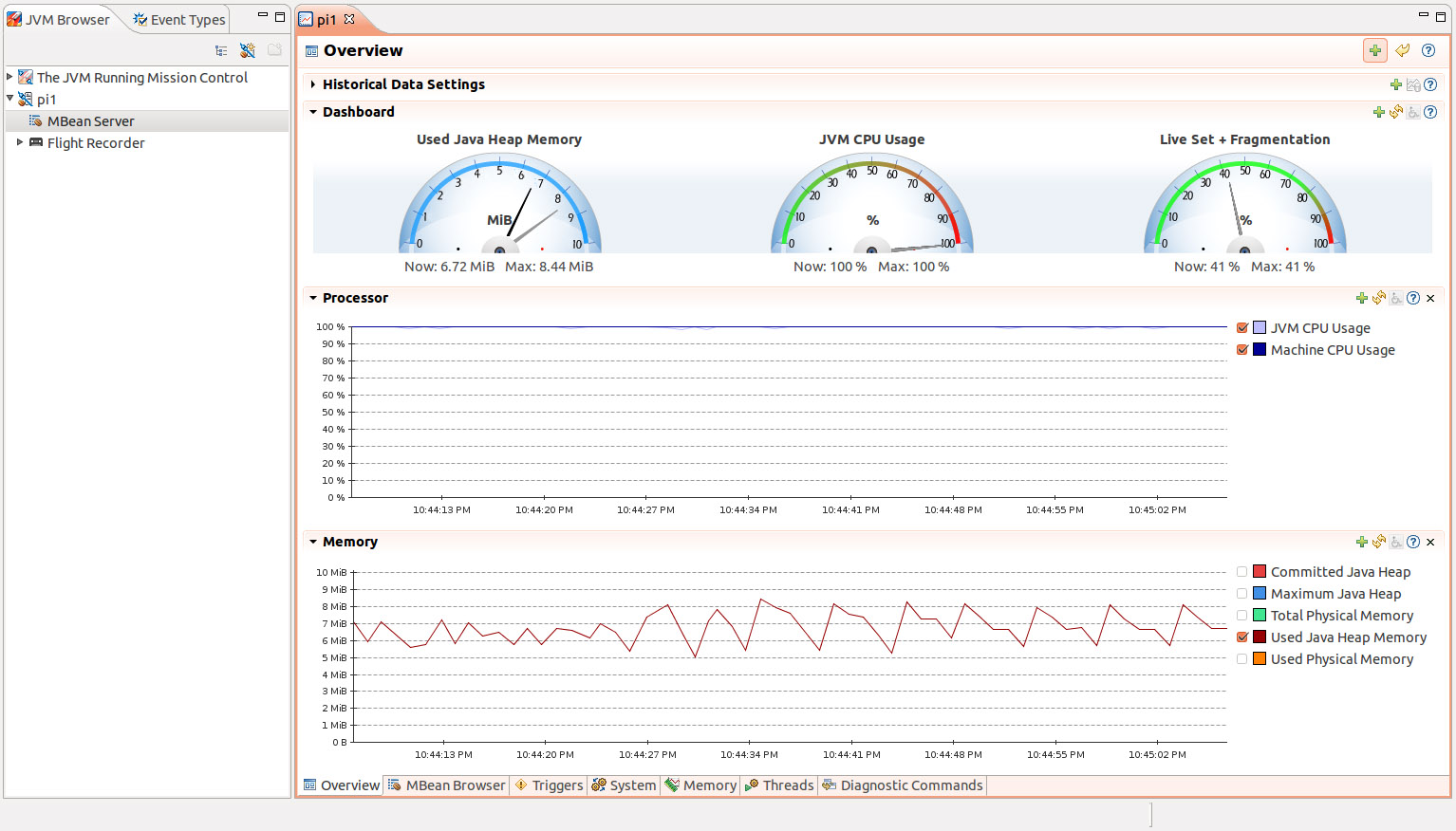Remove the Memory chart section
The height and width of the screenshot is (831, 1456).
coord(1430,542)
